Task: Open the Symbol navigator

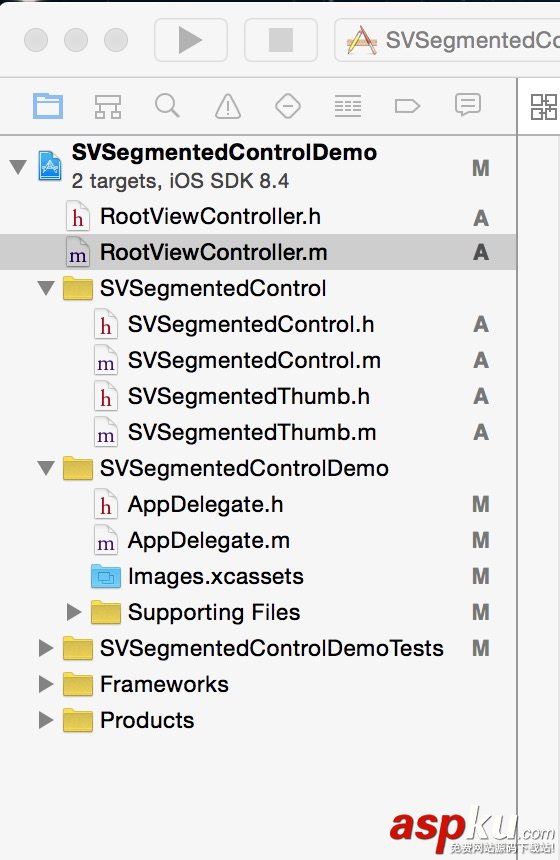Action: click(108, 106)
